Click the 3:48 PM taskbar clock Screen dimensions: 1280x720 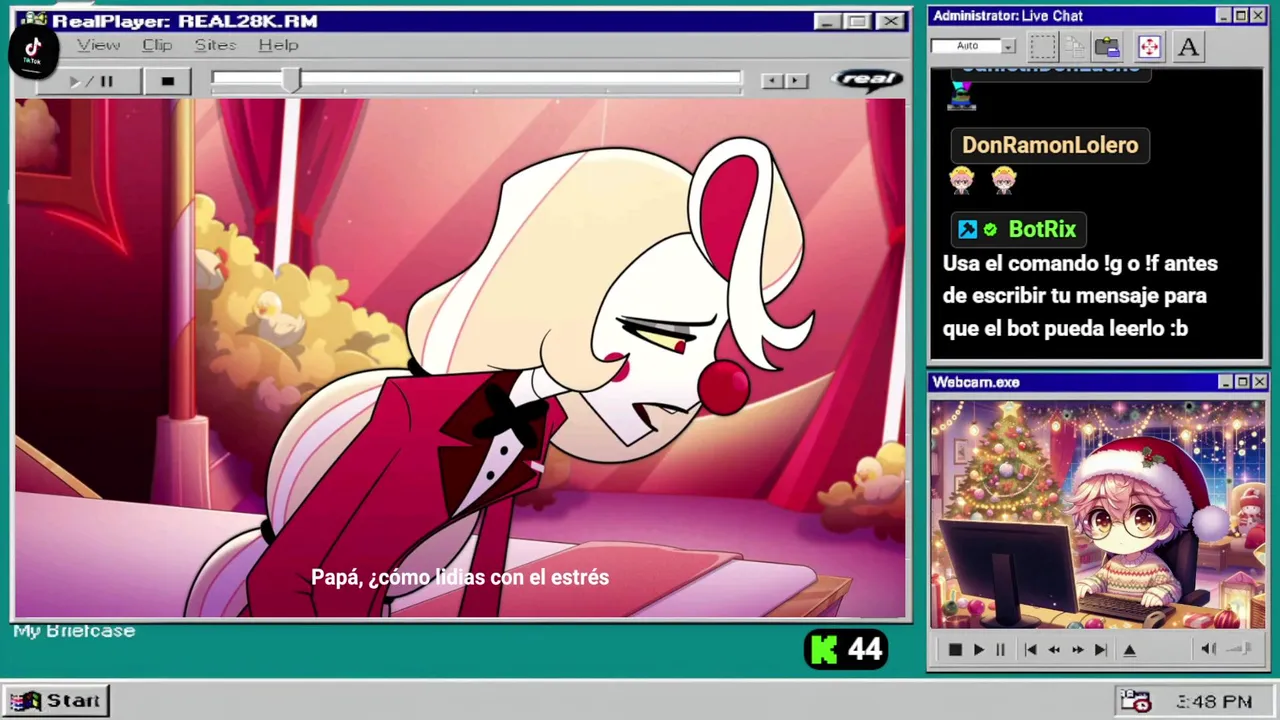click(x=1215, y=702)
